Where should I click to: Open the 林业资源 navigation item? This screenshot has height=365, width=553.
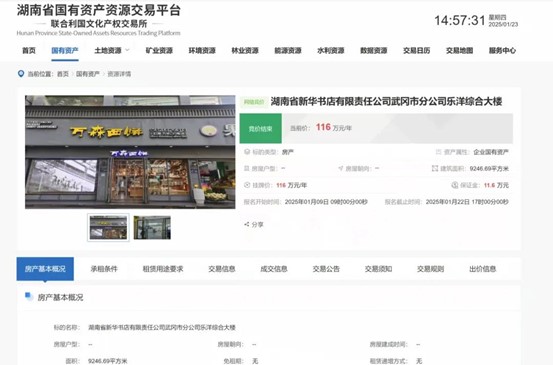coord(245,50)
